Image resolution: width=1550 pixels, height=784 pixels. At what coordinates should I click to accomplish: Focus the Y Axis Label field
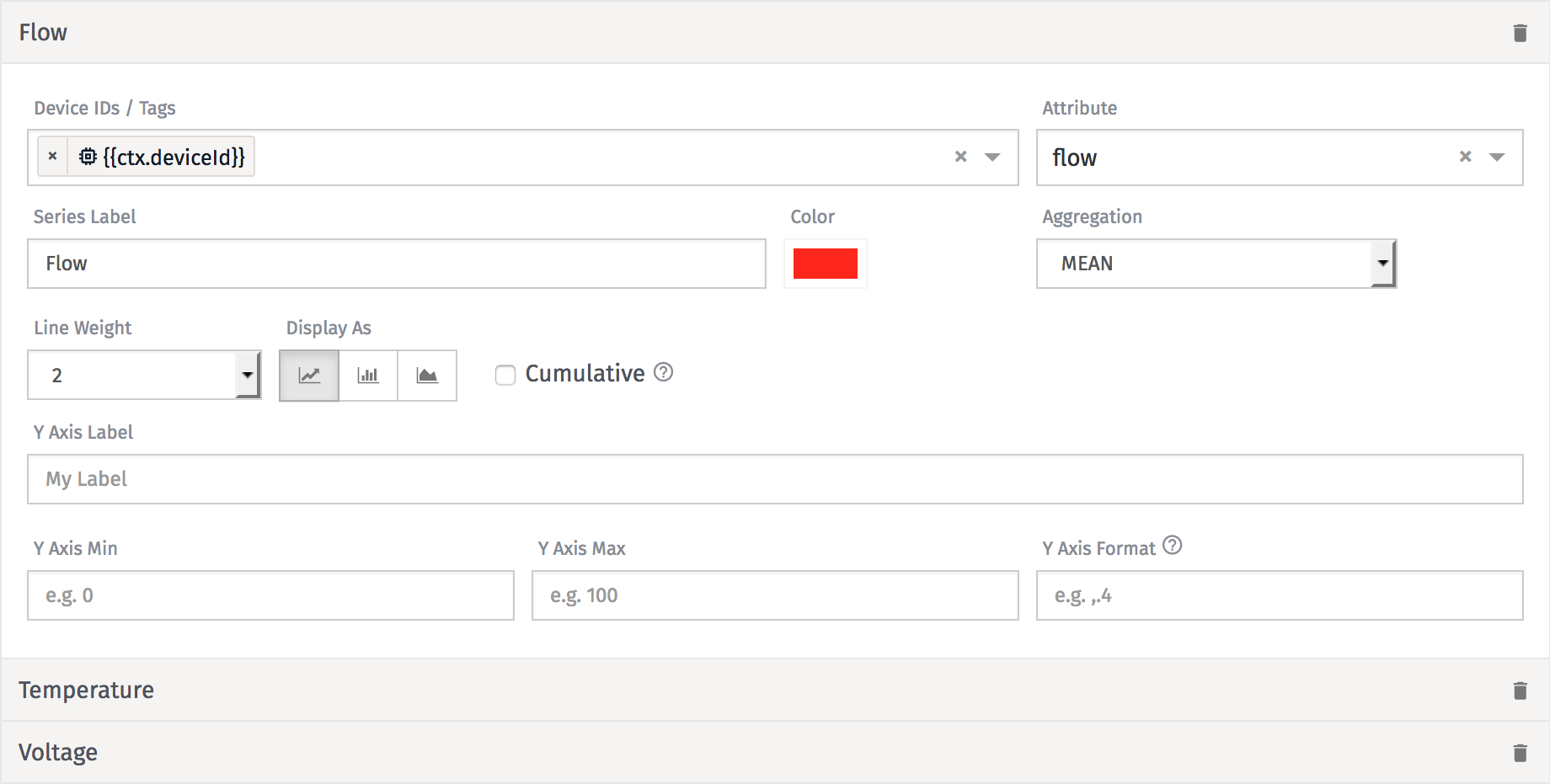tap(775, 479)
